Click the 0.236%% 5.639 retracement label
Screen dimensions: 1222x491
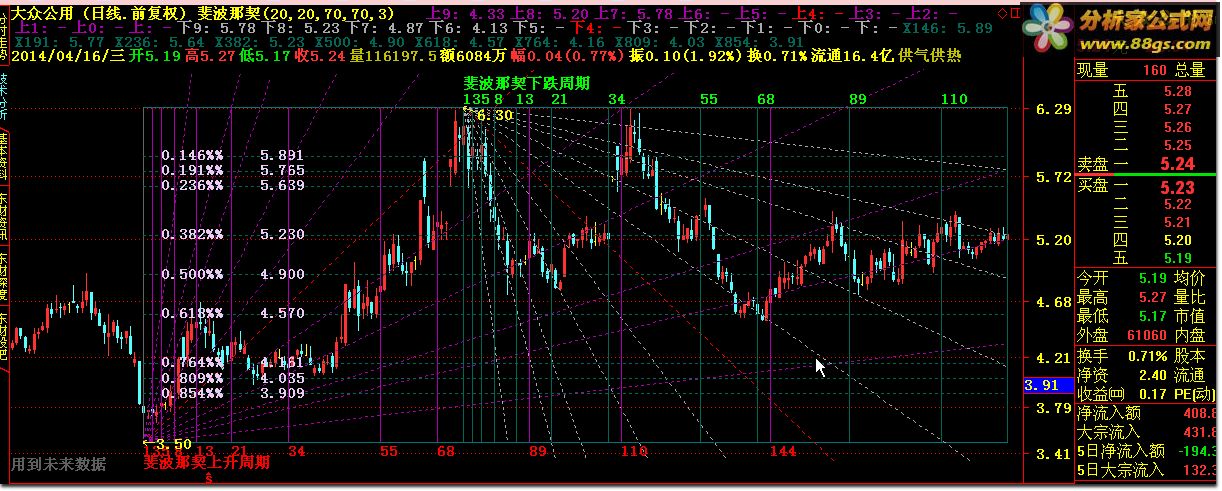click(x=233, y=185)
